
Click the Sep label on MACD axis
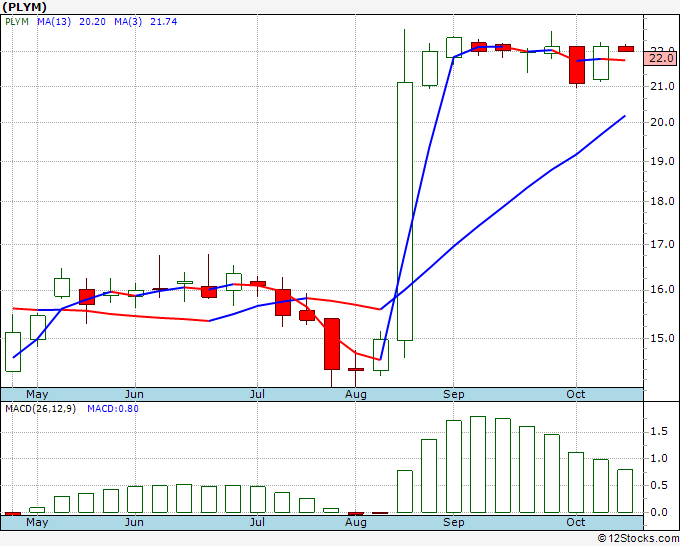[454, 523]
